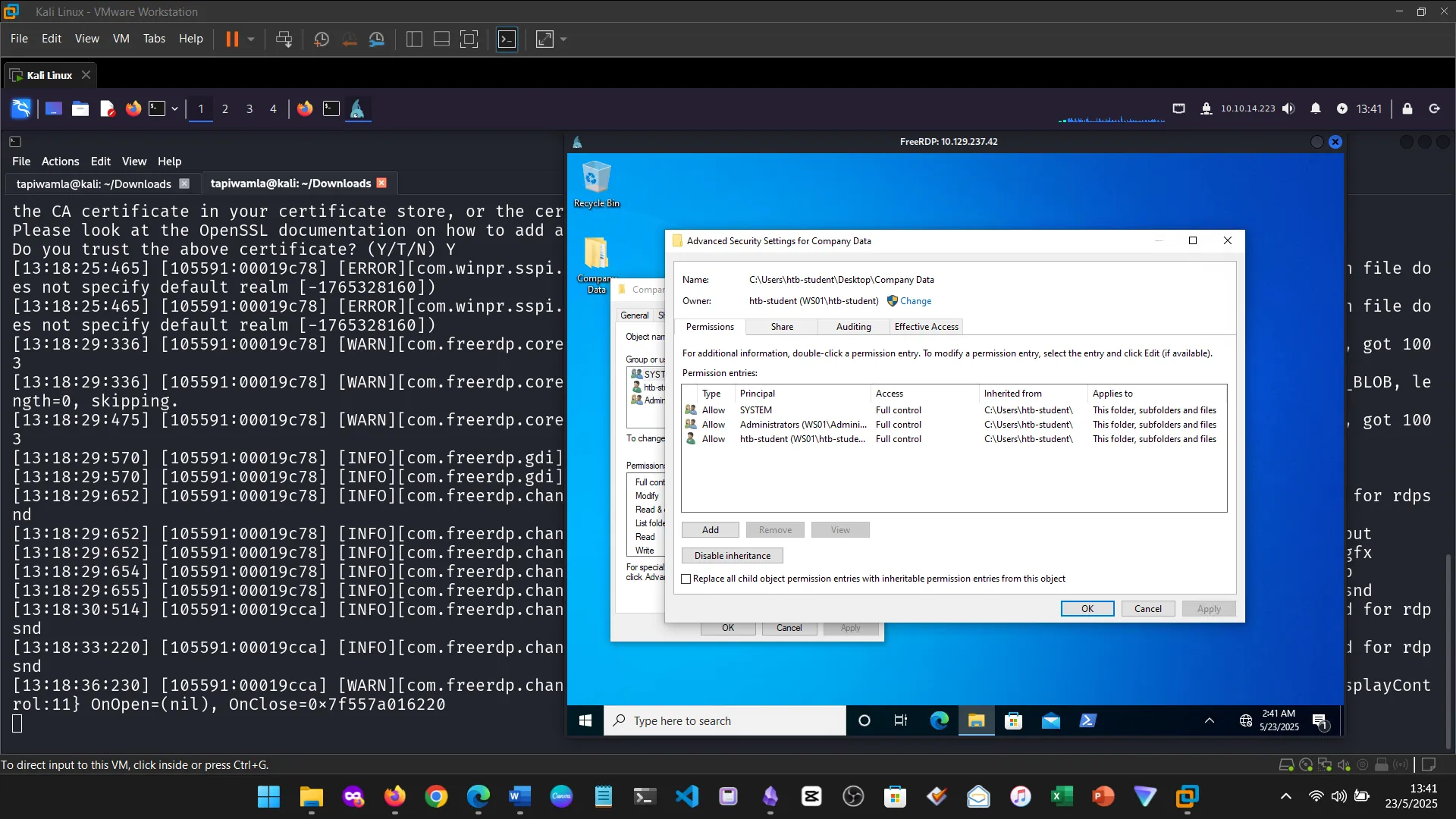The image size is (1456, 819).
Task: Launch Firefox from the Kali panel
Action: click(133, 108)
